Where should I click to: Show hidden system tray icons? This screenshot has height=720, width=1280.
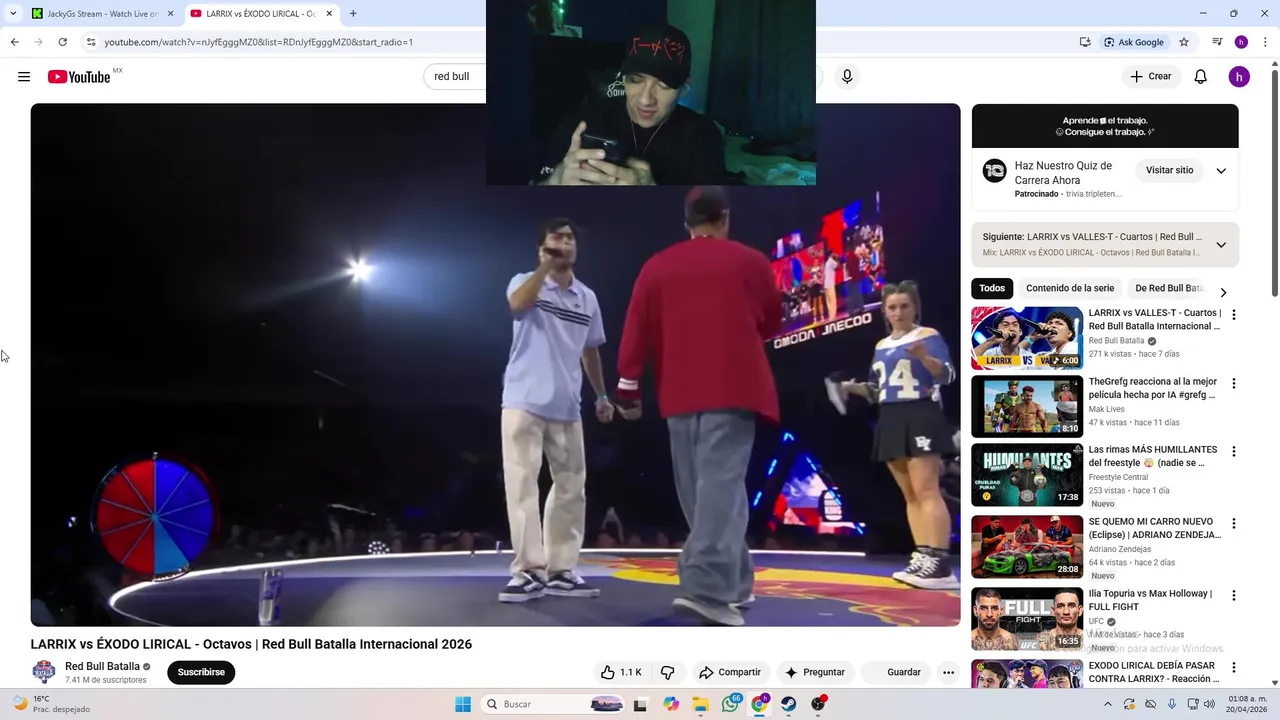(1107, 704)
